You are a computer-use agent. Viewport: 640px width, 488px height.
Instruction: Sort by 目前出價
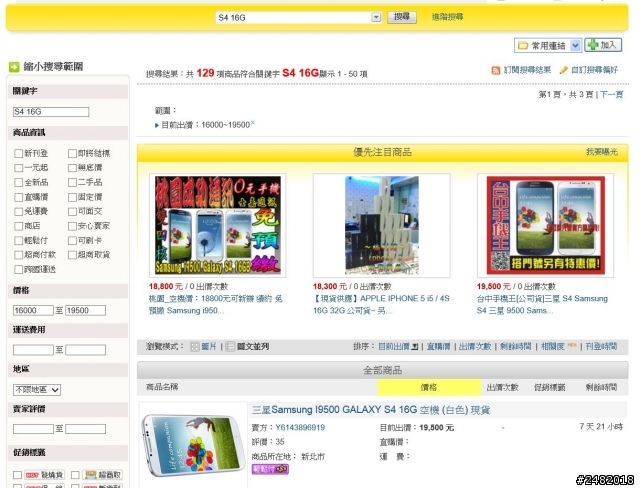tap(394, 347)
